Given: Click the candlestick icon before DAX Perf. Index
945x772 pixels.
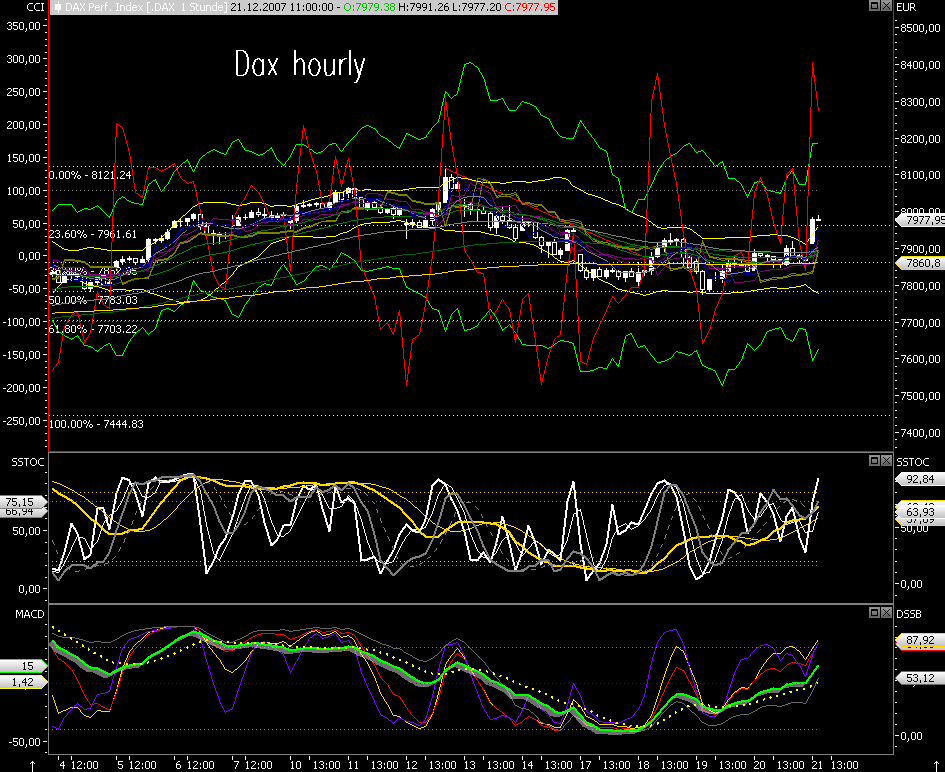Looking at the screenshot, I should click(58, 7).
